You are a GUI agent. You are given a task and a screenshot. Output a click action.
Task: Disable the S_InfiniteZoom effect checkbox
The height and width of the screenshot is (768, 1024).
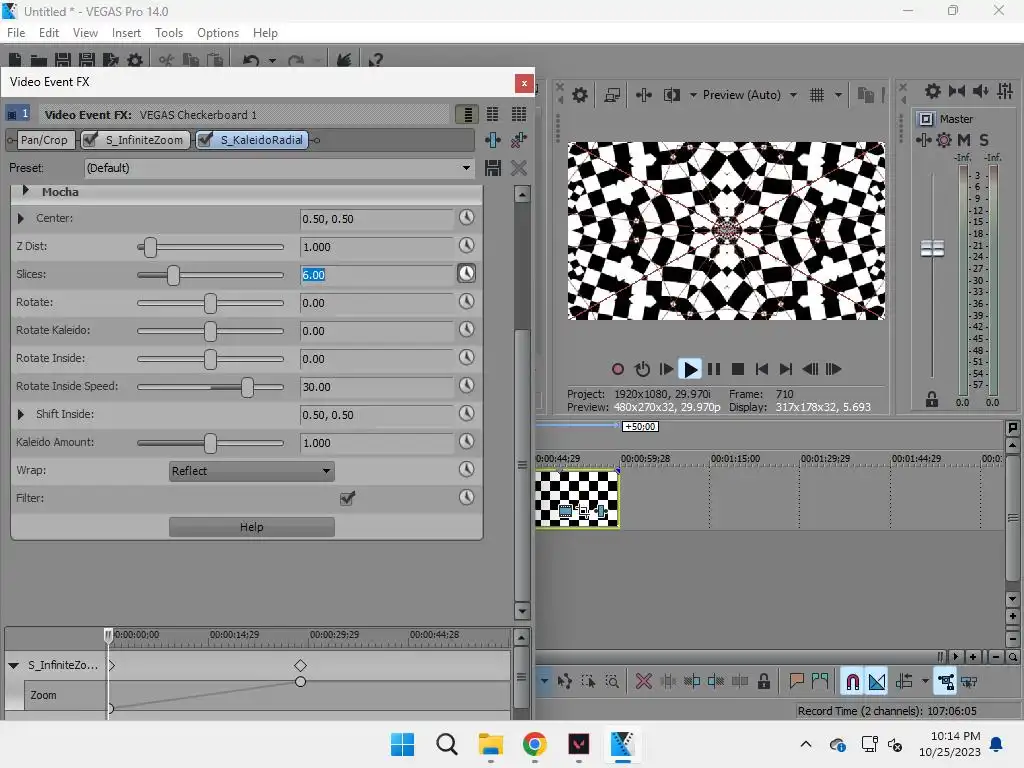pos(91,139)
